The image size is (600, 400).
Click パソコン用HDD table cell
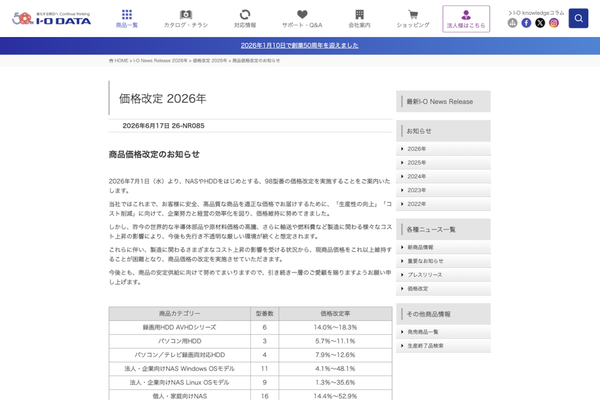coord(180,341)
